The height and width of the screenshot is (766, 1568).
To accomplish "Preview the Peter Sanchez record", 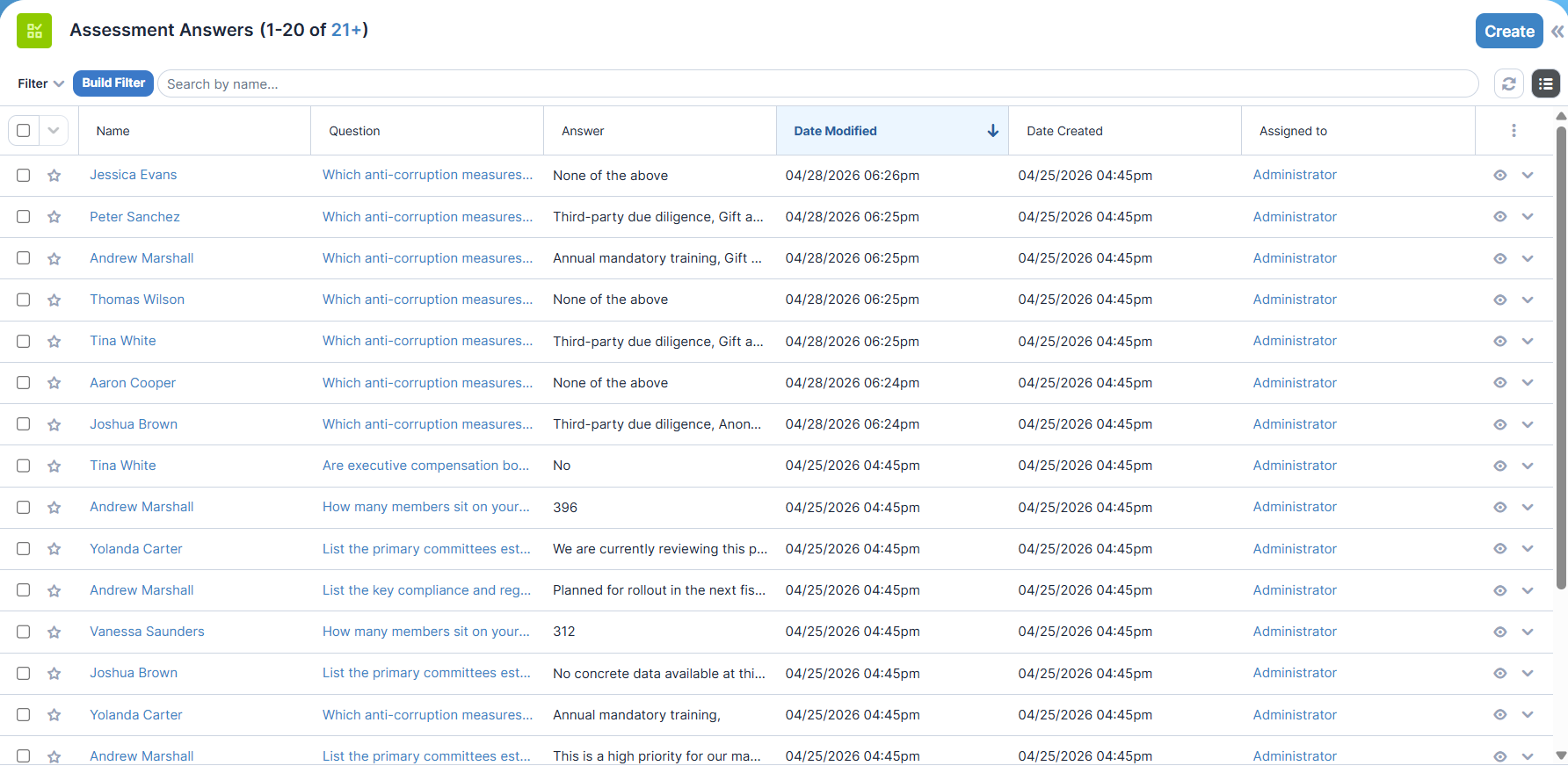I will coord(1500,217).
